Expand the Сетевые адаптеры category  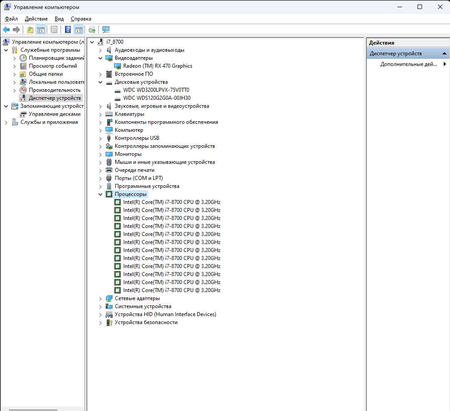(100, 298)
